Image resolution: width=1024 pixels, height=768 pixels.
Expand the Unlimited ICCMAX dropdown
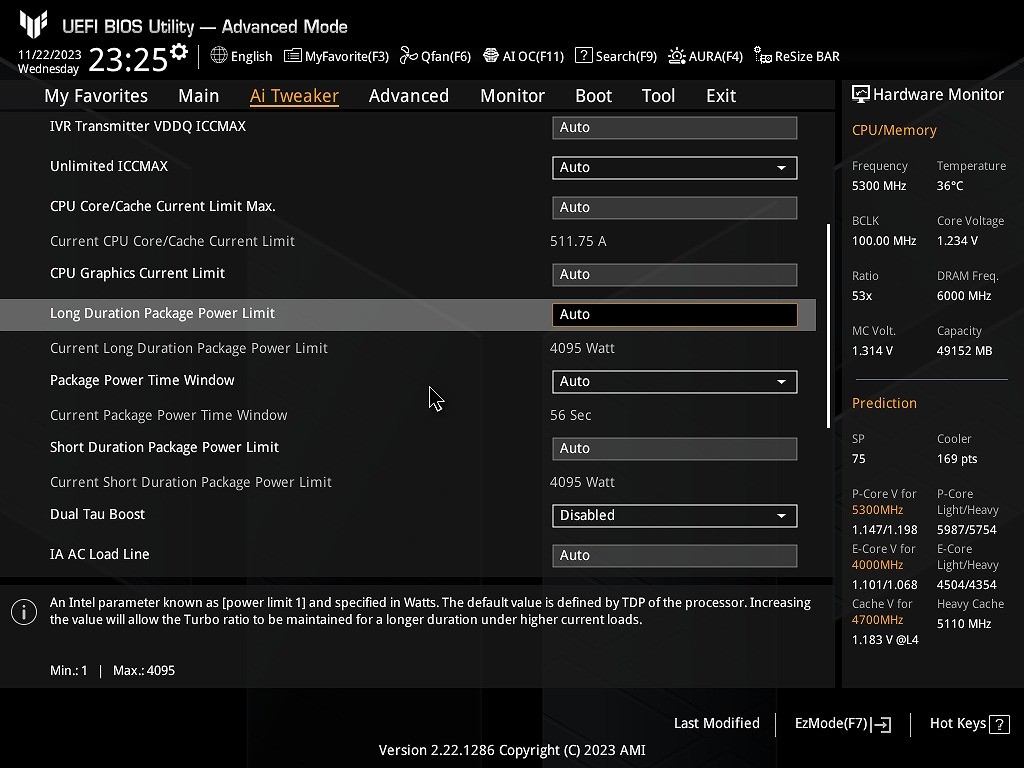(x=674, y=168)
